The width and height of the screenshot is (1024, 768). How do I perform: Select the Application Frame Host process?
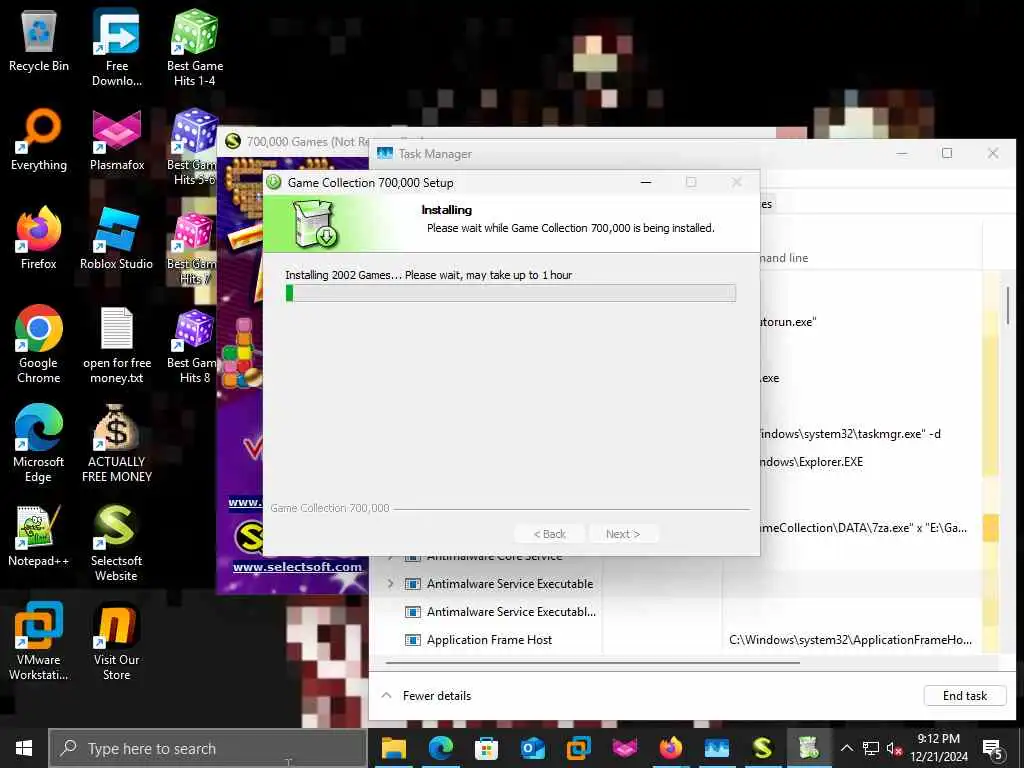click(x=489, y=640)
